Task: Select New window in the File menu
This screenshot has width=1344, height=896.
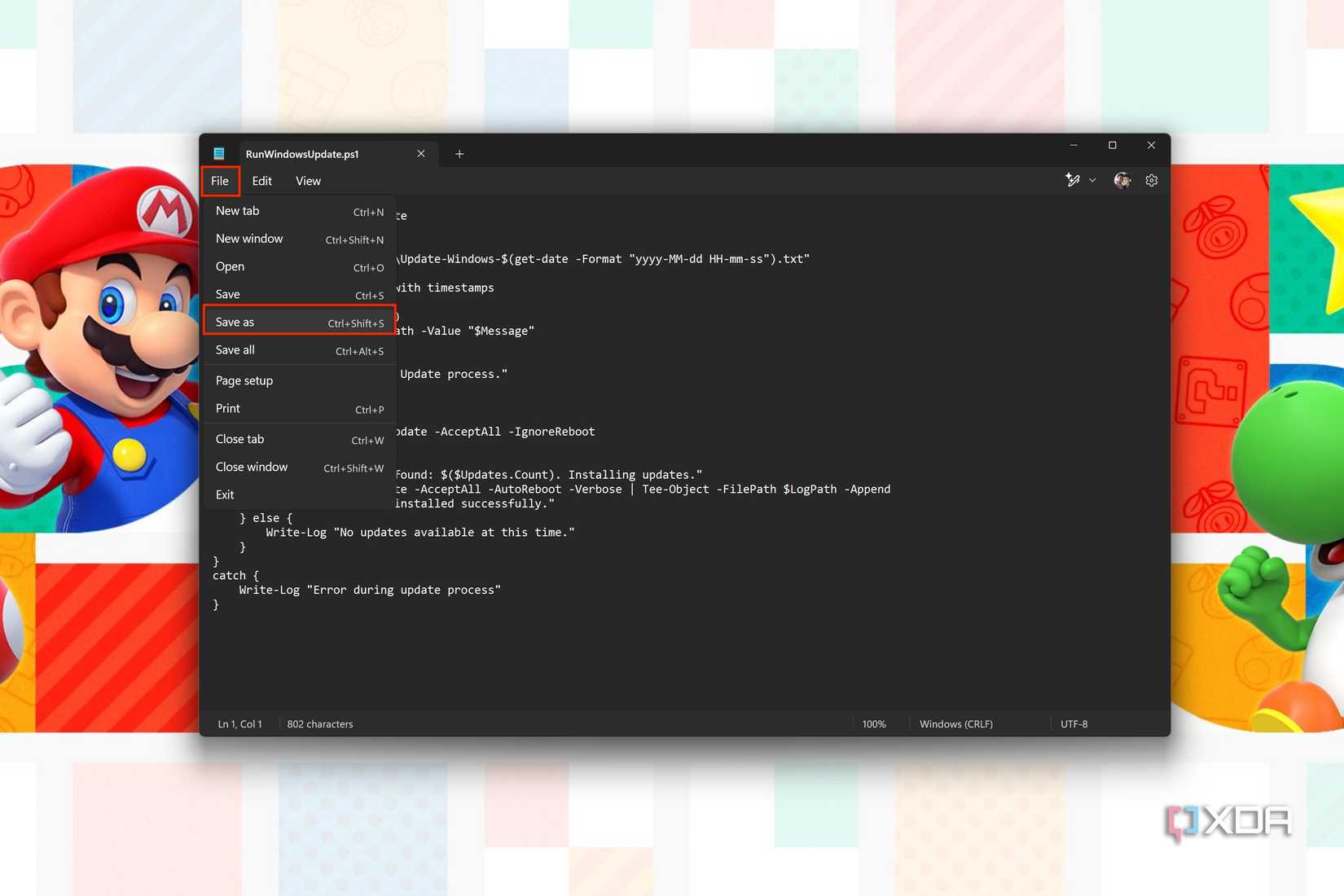Action: click(249, 239)
